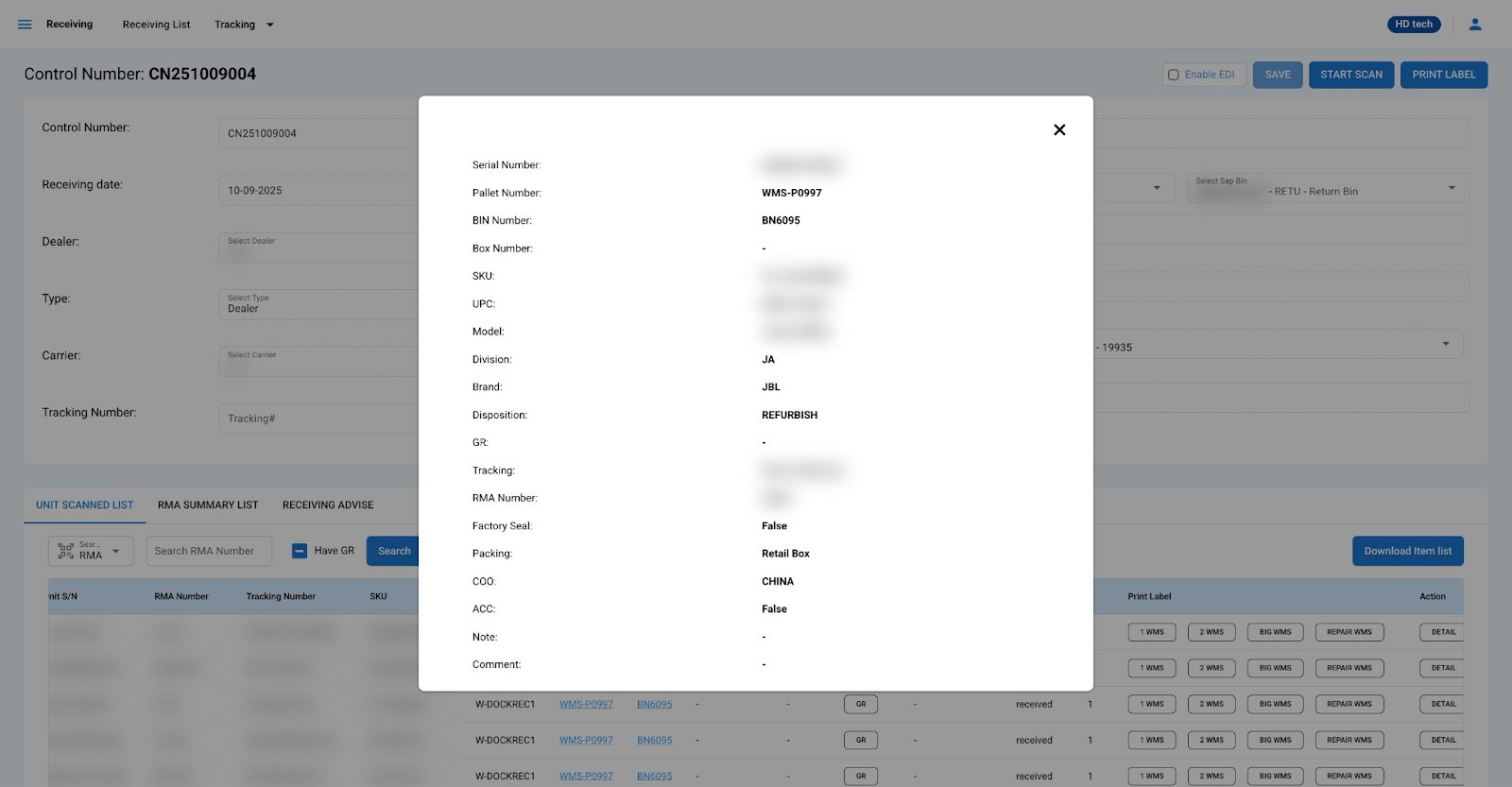The image size is (1512, 787).
Task: Open the user account profile icon
Action: (1474, 25)
